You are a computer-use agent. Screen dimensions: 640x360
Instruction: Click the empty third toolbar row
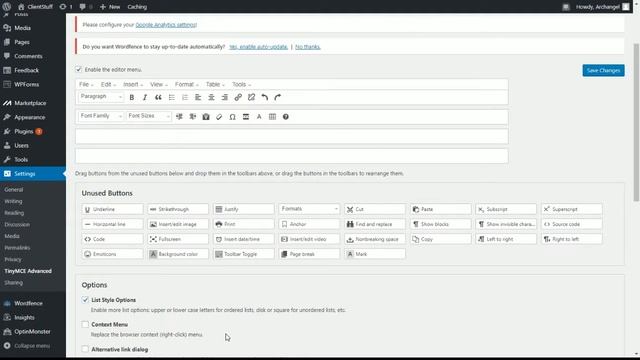tap(291, 136)
